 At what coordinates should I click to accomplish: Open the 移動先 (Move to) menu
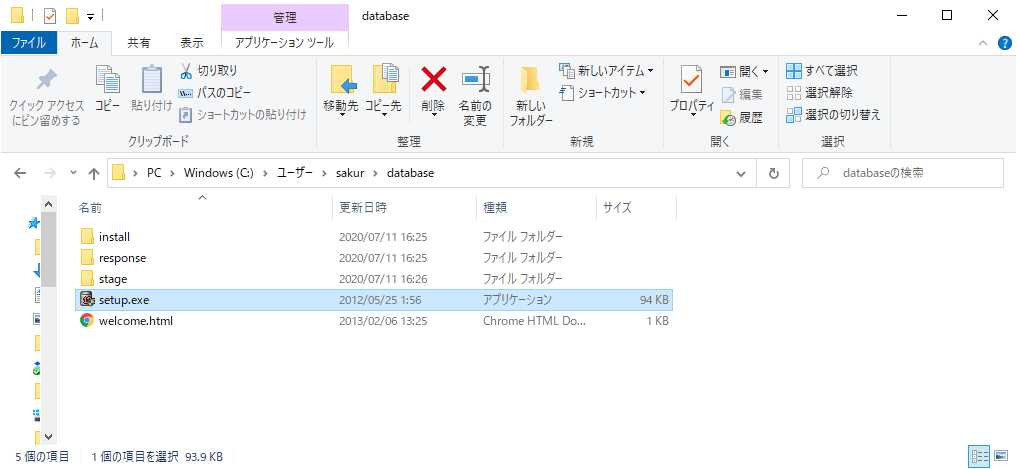pyautogui.click(x=341, y=91)
